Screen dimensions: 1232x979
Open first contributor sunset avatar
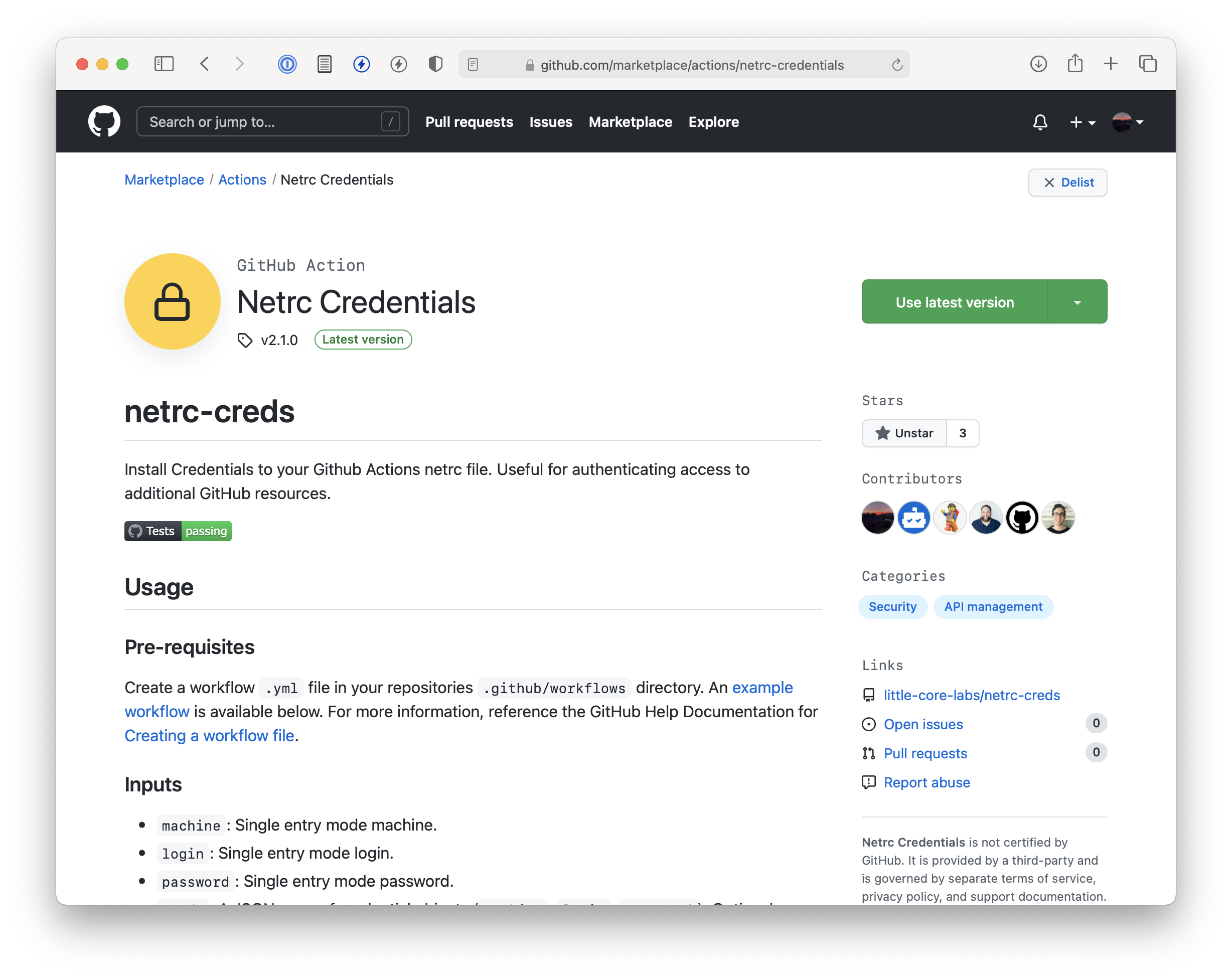pos(878,518)
